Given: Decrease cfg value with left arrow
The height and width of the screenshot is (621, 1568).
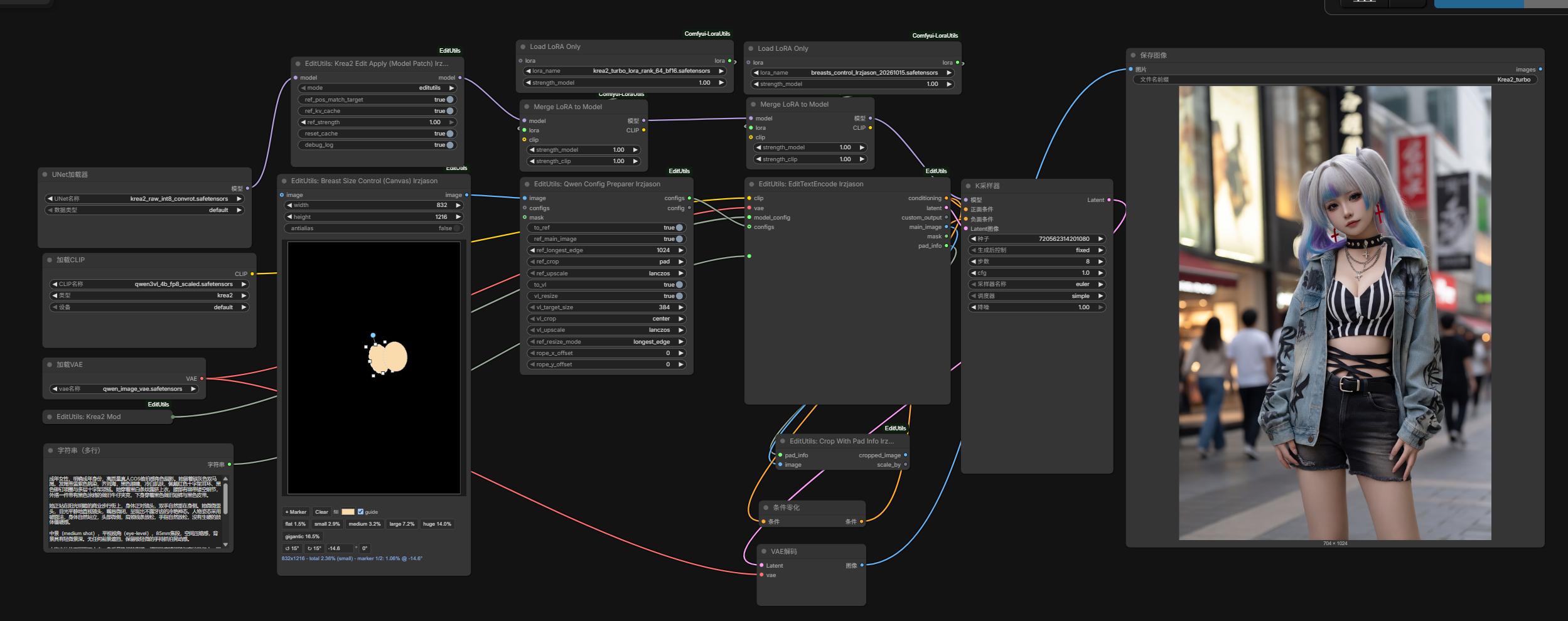Looking at the screenshot, I should [x=974, y=273].
